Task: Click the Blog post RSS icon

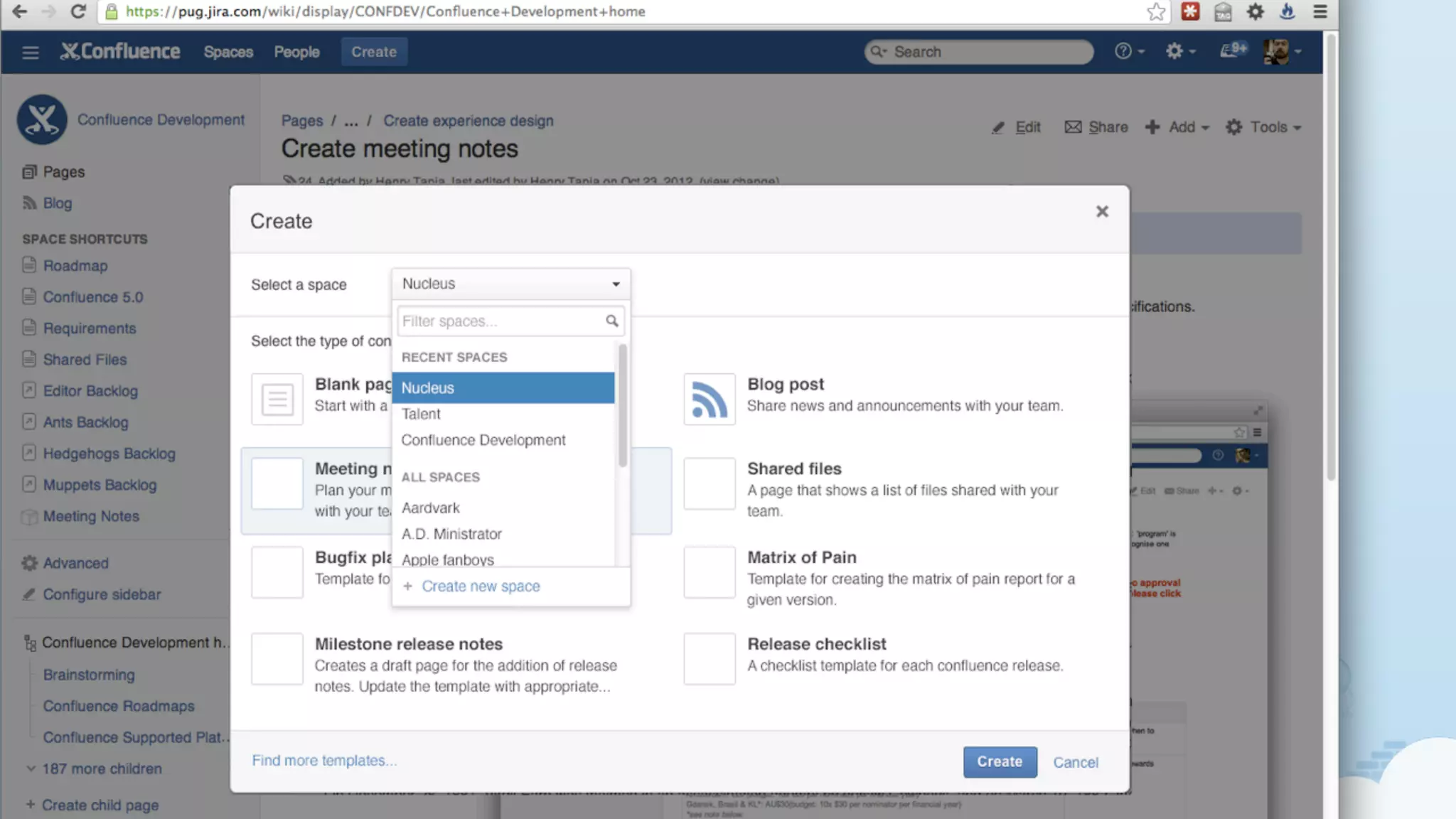Action: point(709,400)
